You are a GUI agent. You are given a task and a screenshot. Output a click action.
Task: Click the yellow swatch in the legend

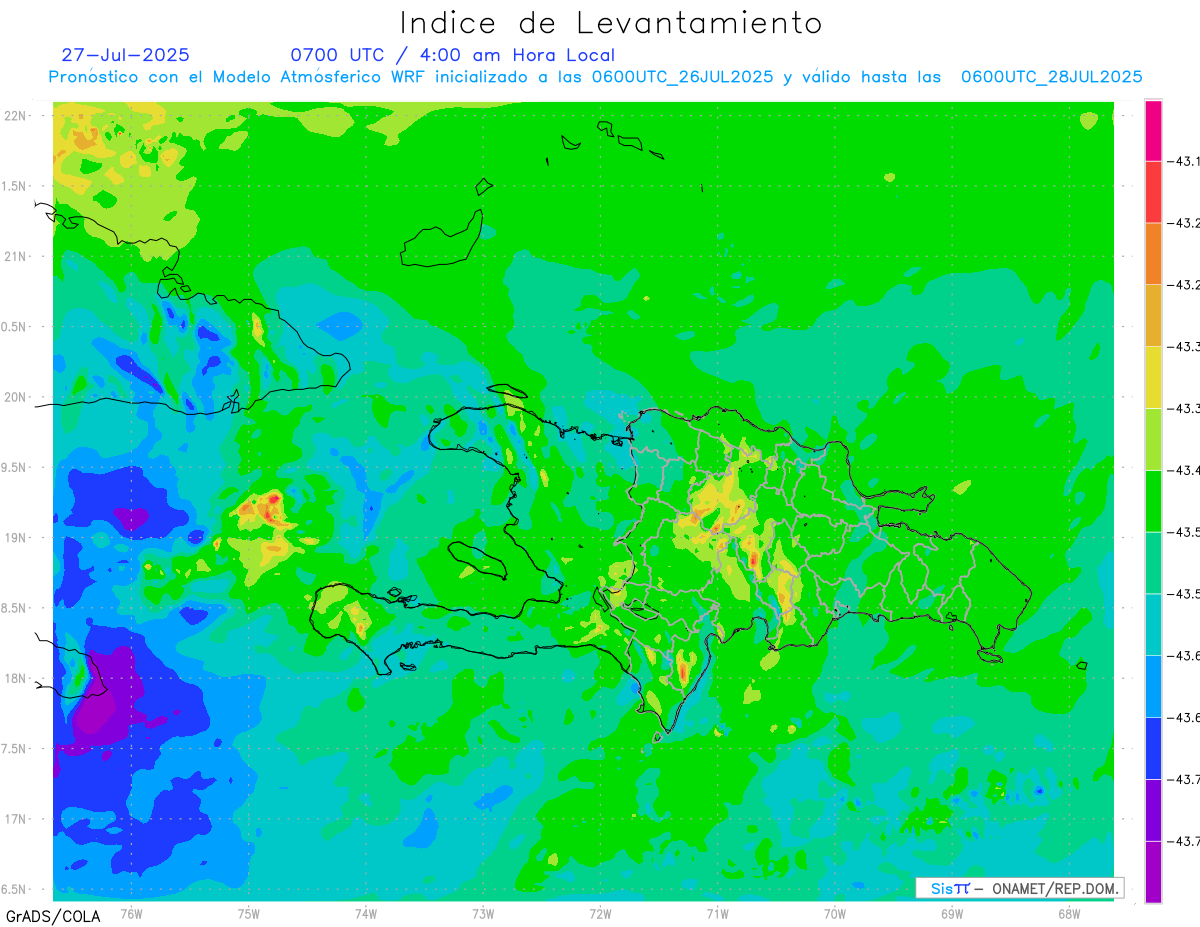[x=1153, y=377]
